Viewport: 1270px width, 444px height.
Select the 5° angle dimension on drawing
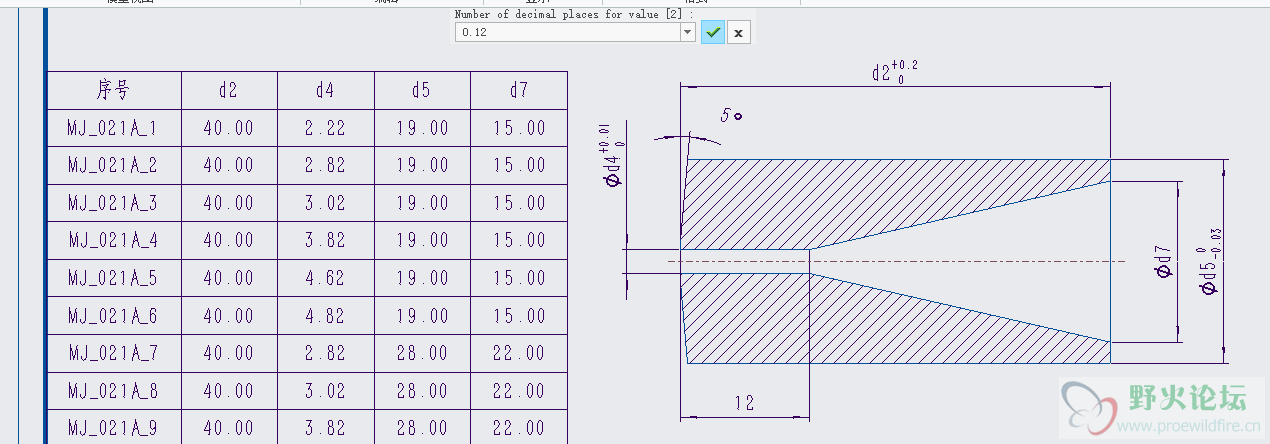click(x=731, y=114)
